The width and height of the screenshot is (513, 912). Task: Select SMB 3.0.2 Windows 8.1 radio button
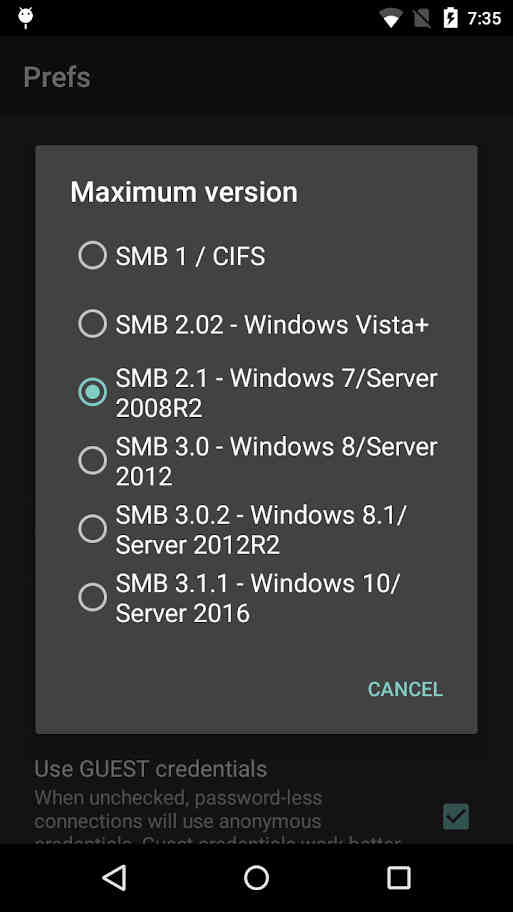pos(92,529)
